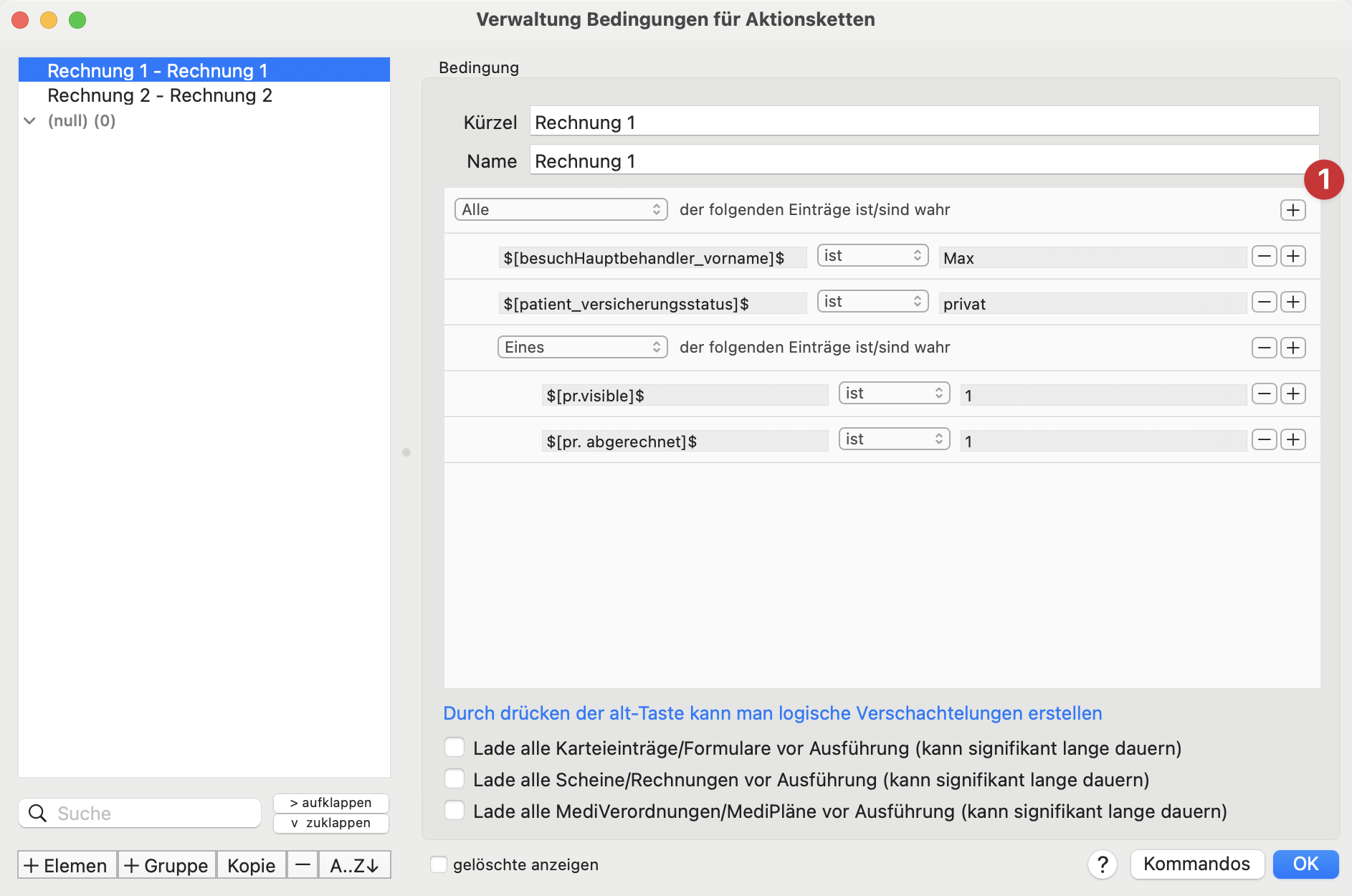
Task: Open help with the question mark button
Action: [x=1103, y=864]
